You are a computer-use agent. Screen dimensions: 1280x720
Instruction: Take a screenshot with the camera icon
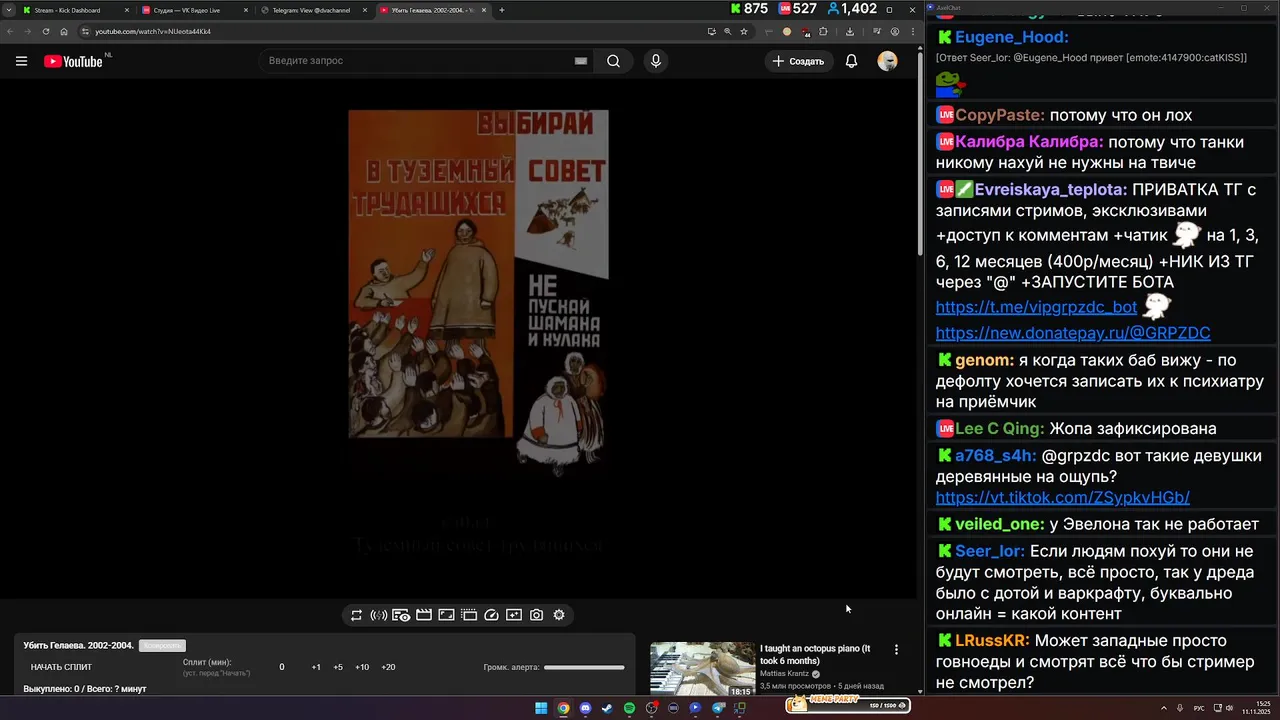point(537,615)
